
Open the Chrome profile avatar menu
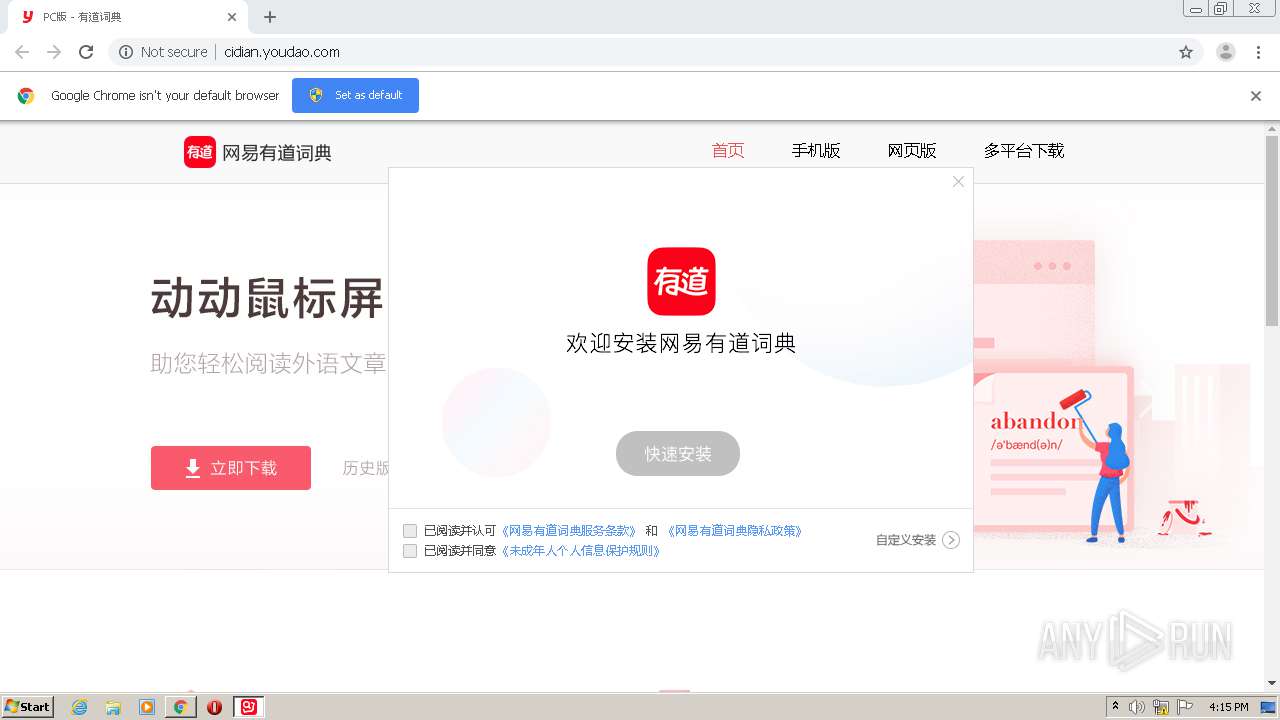[x=1226, y=52]
